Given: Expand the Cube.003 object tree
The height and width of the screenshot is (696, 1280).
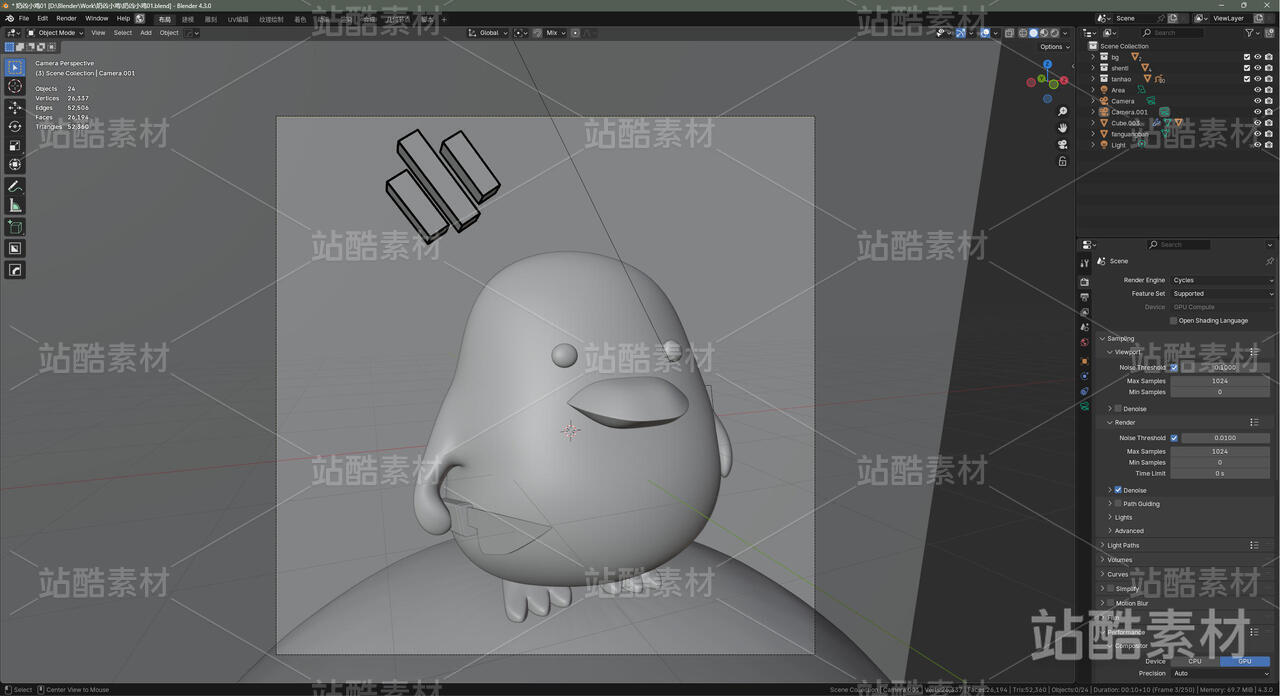Looking at the screenshot, I should click(x=1093, y=123).
